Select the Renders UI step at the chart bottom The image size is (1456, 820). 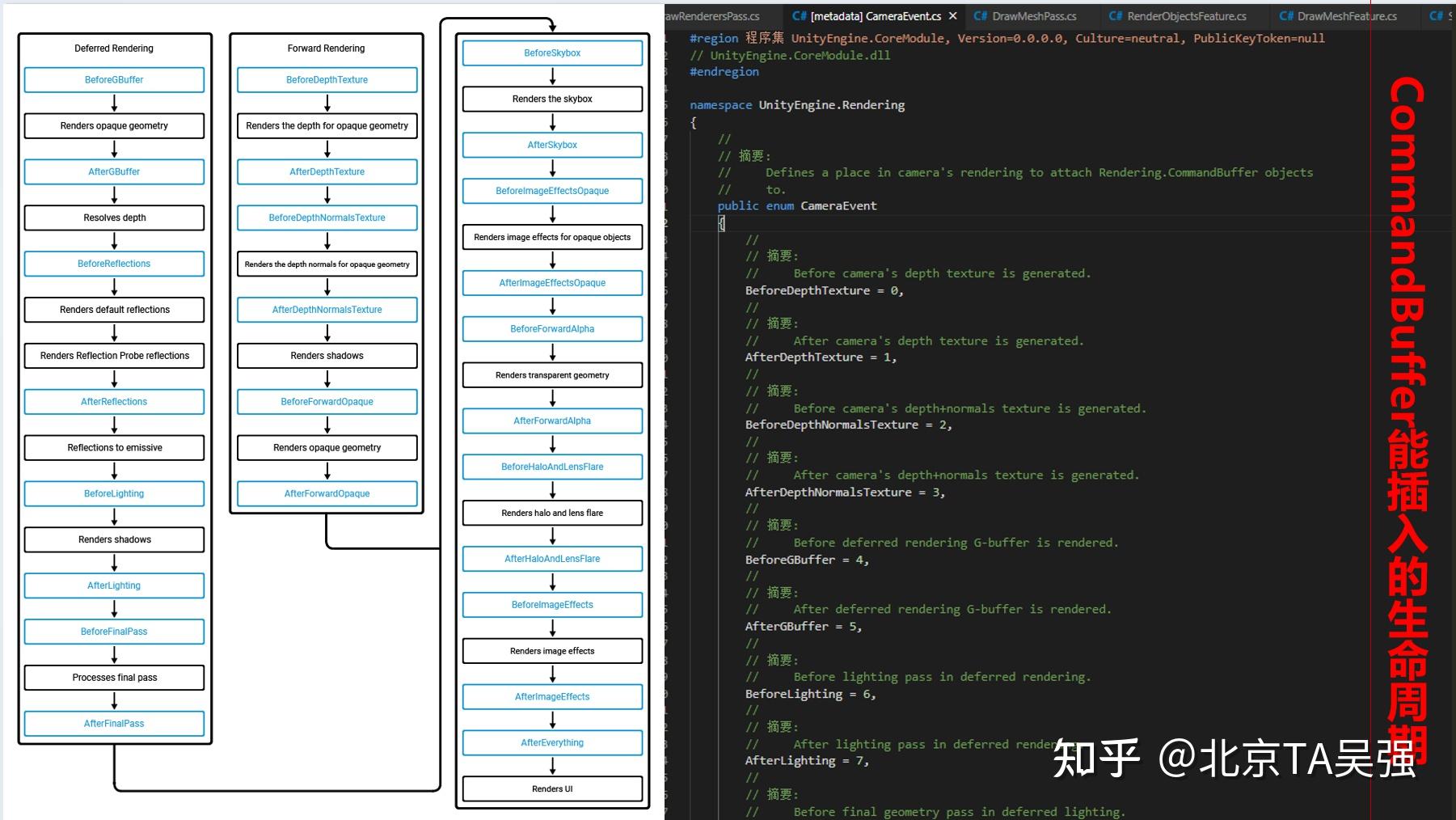click(x=551, y=788)
